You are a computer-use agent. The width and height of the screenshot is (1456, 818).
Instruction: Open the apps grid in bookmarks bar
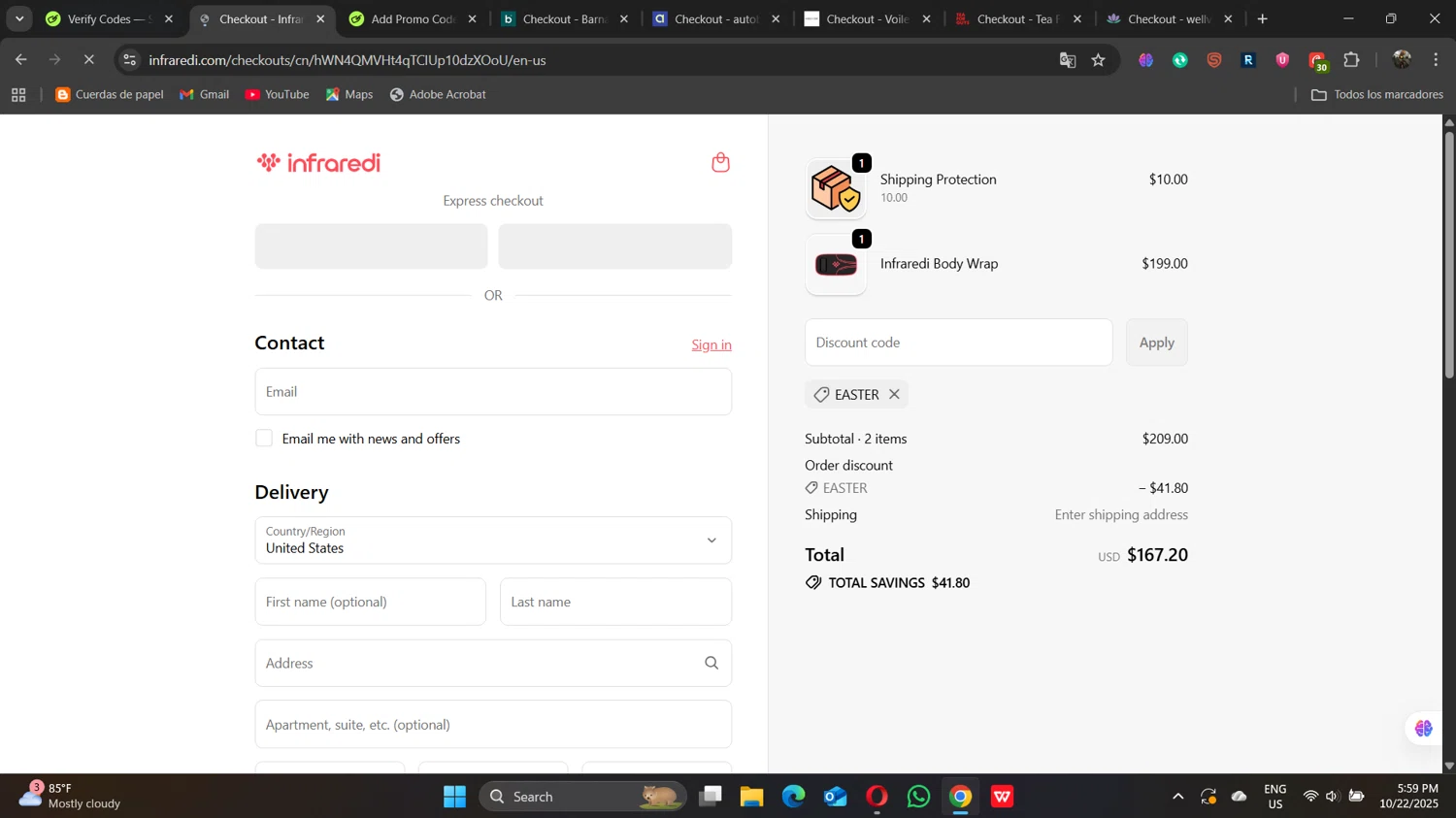(18, 94)
